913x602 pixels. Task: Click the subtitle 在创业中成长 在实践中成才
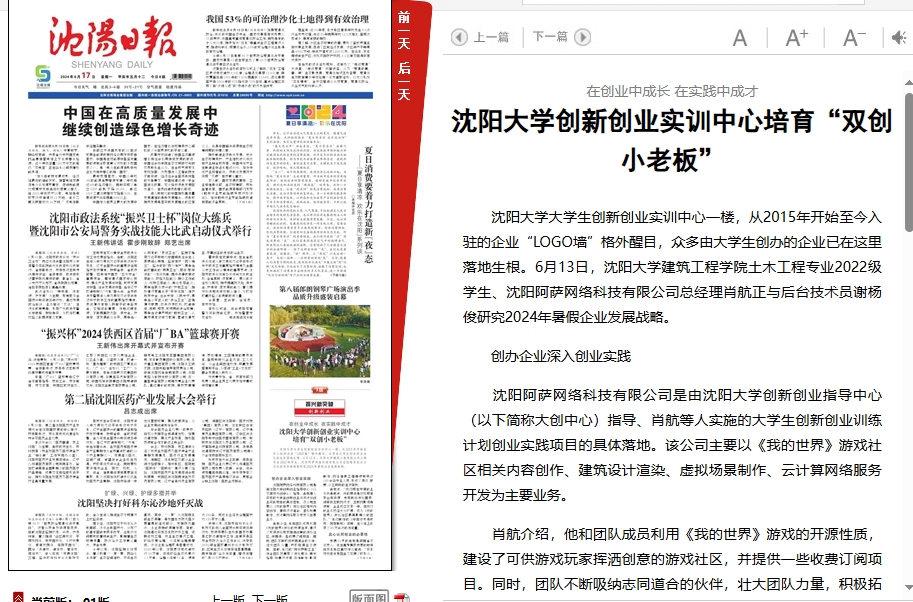672,91
